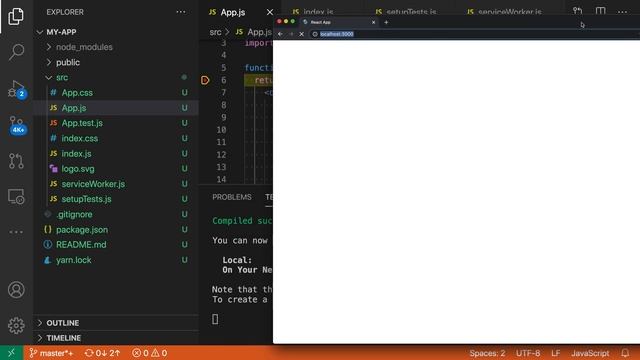Close the App.js editor tab
640x360 pixels.
tap(269, 12)
